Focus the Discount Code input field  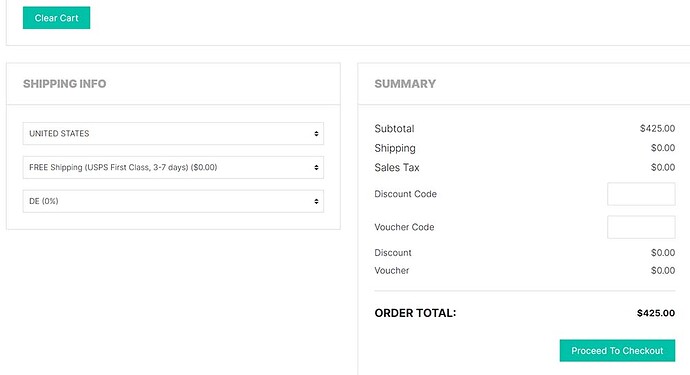click(x=641, y=194)
